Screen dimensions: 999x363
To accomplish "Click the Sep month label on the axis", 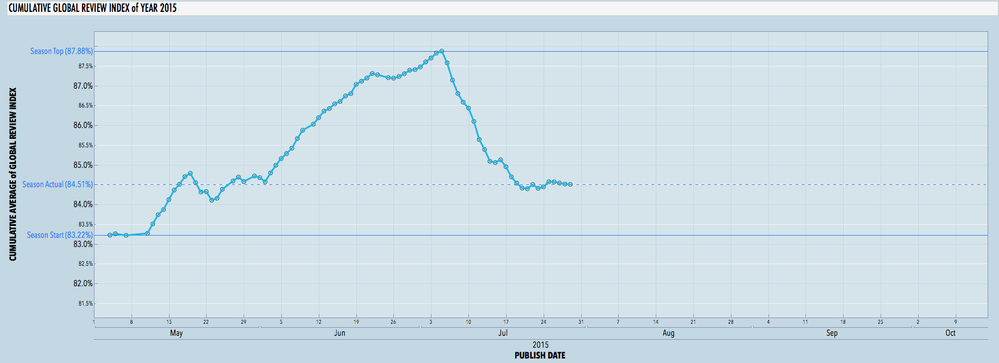I will [x=832, y=333].
